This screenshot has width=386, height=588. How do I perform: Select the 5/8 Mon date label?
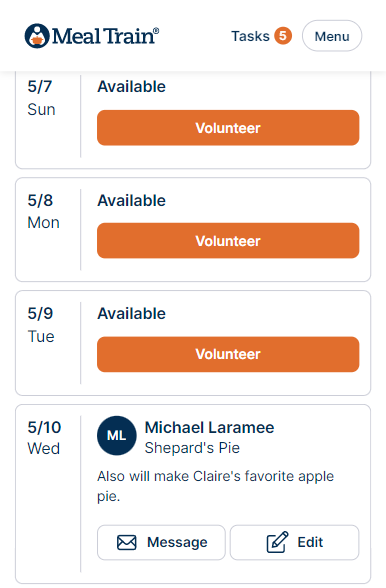click(x=44, y=212)
